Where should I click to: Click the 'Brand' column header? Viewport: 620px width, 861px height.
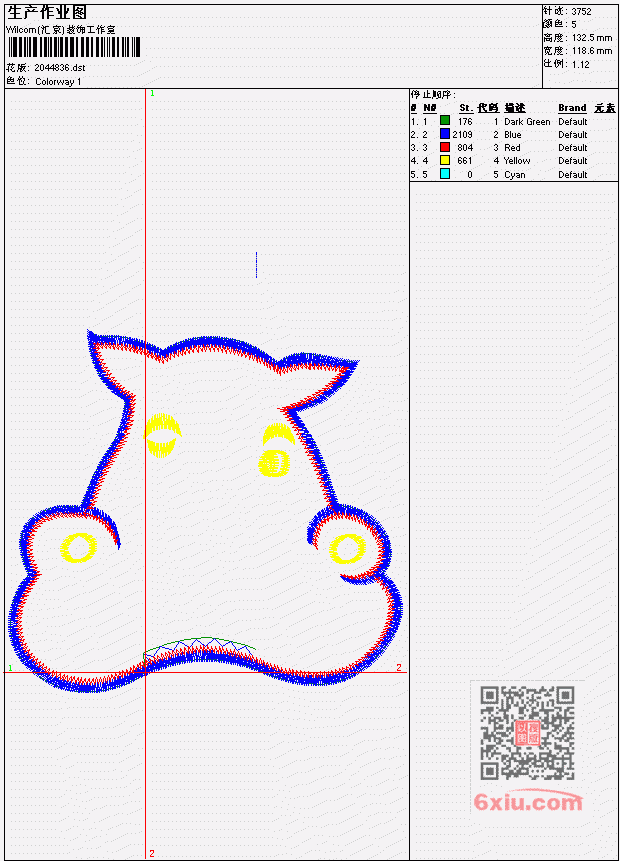pyautogui.click(x=572, y=108)
